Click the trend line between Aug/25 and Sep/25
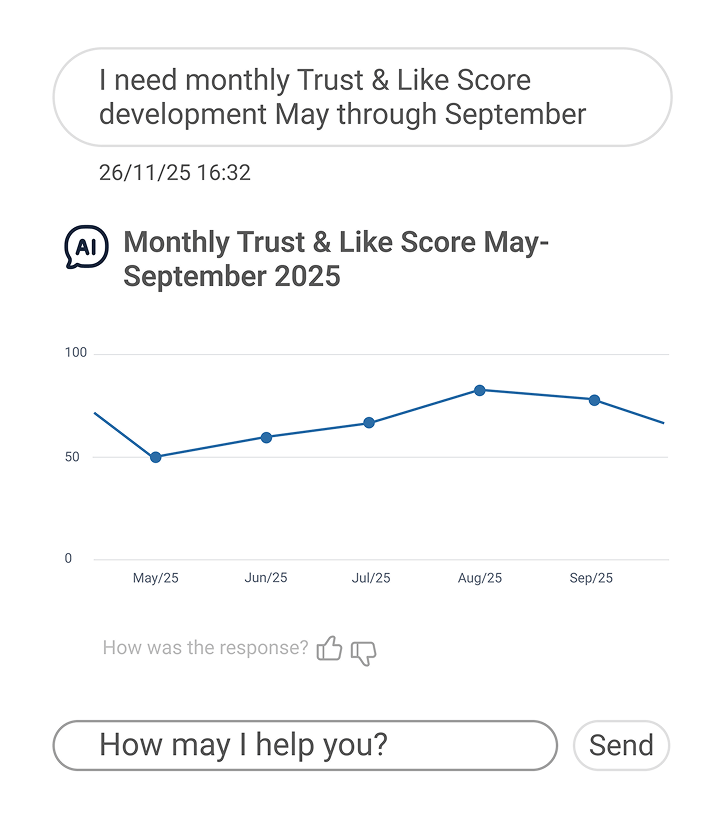The height and width of the screenshot is (828, 724). 536,394
